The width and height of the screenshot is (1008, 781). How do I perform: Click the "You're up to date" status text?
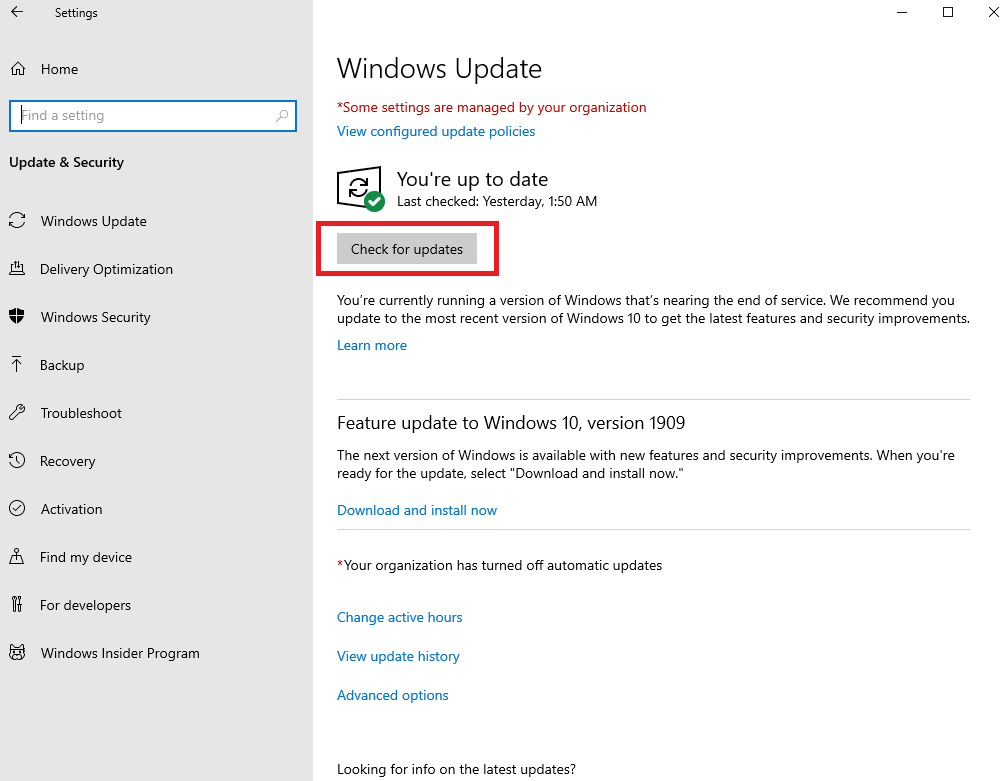click(x=472, y=179)
